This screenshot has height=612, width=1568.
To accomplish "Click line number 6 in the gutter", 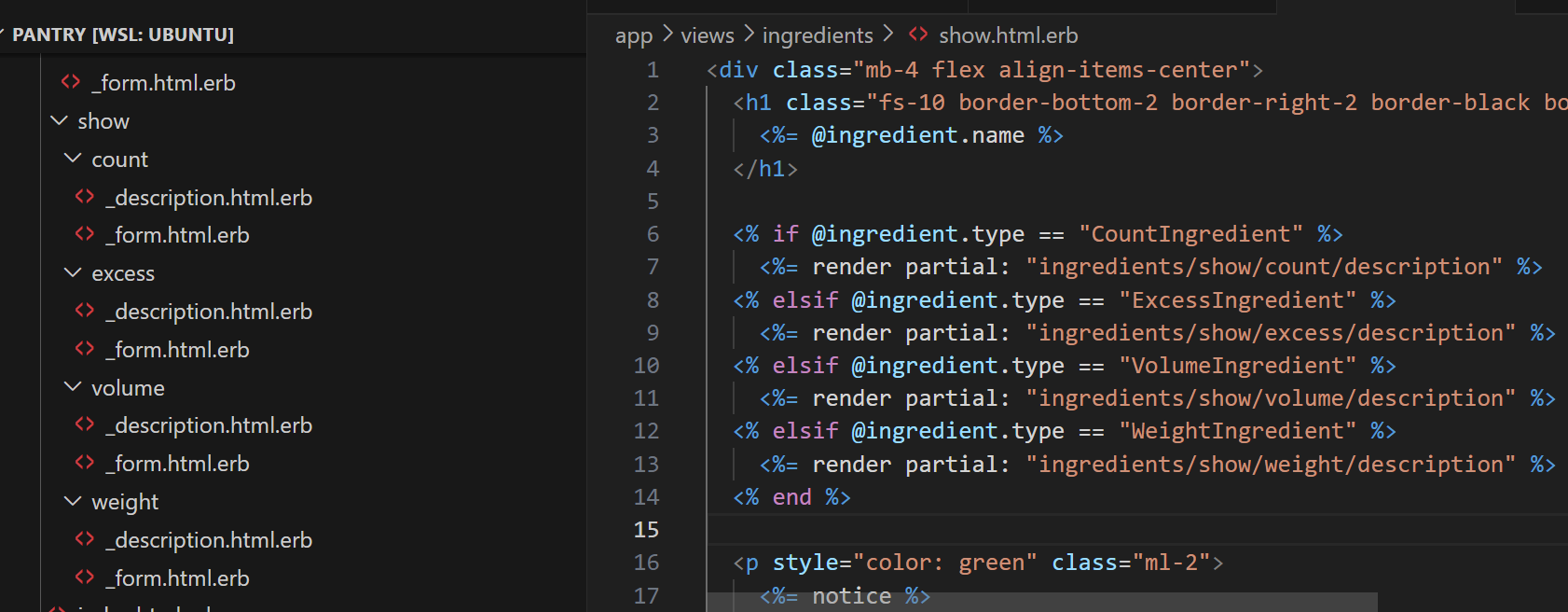I will click(653, 234).
